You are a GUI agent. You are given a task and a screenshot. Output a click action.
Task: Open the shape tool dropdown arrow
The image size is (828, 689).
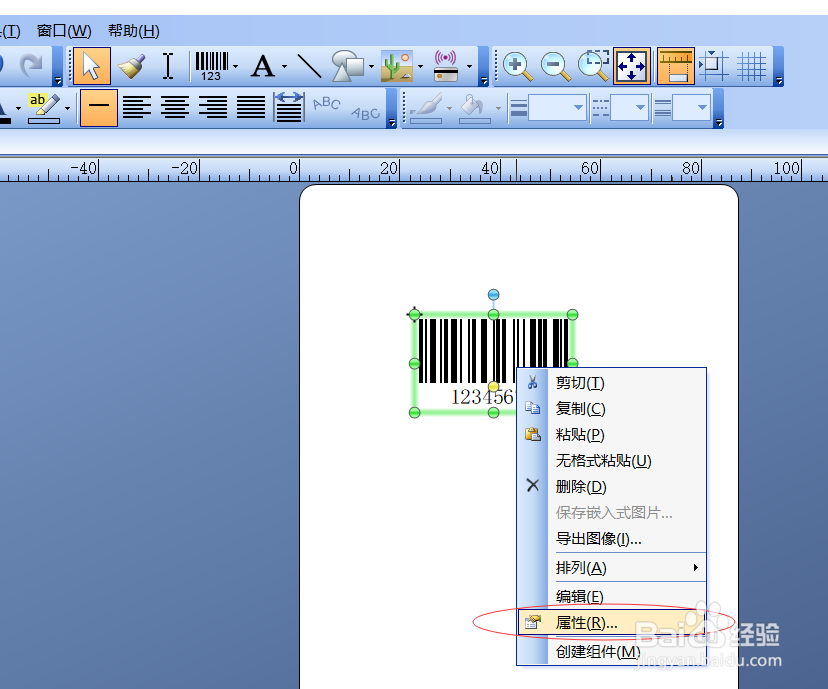tap(371, 67)
